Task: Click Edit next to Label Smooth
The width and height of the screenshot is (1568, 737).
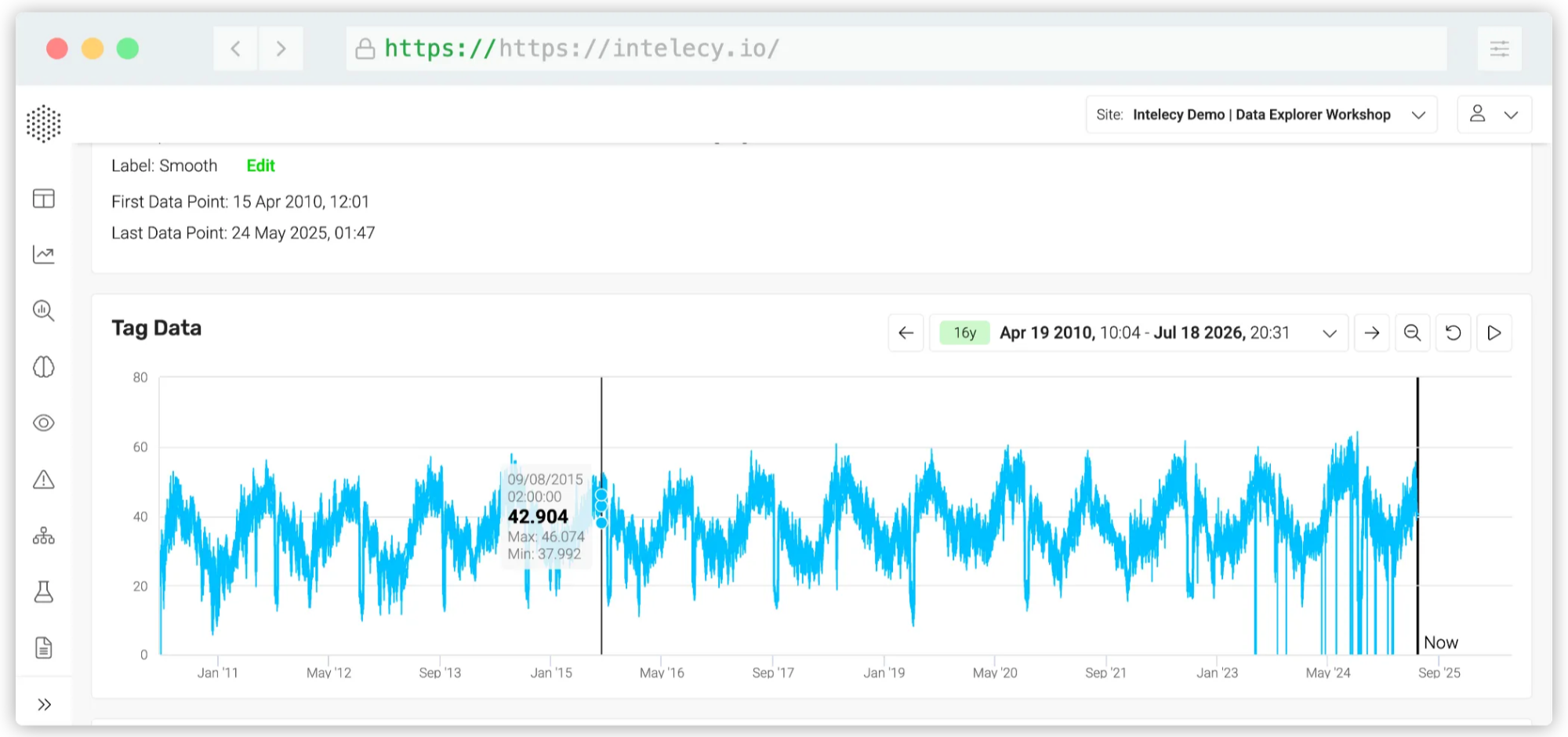Action: coord(260,165)
